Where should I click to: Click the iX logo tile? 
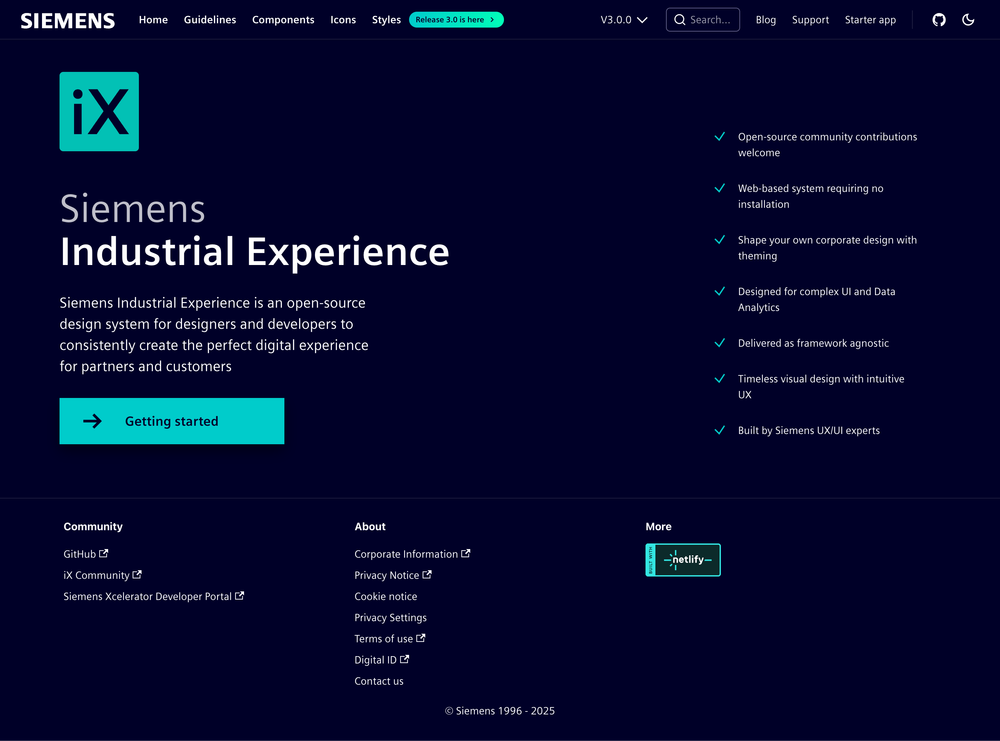(x=99, y=112)
